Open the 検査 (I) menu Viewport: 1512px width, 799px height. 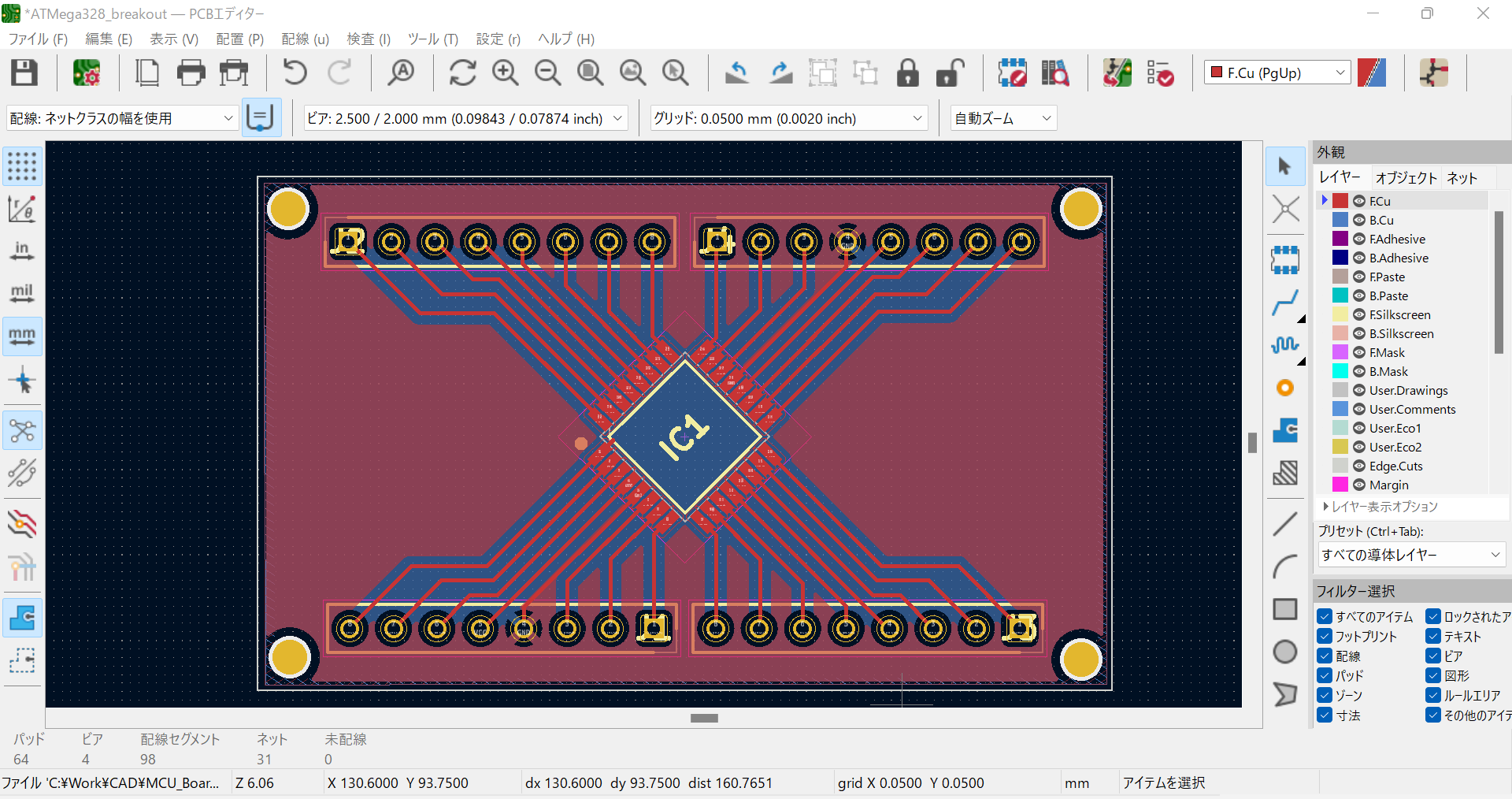(369, 39)
